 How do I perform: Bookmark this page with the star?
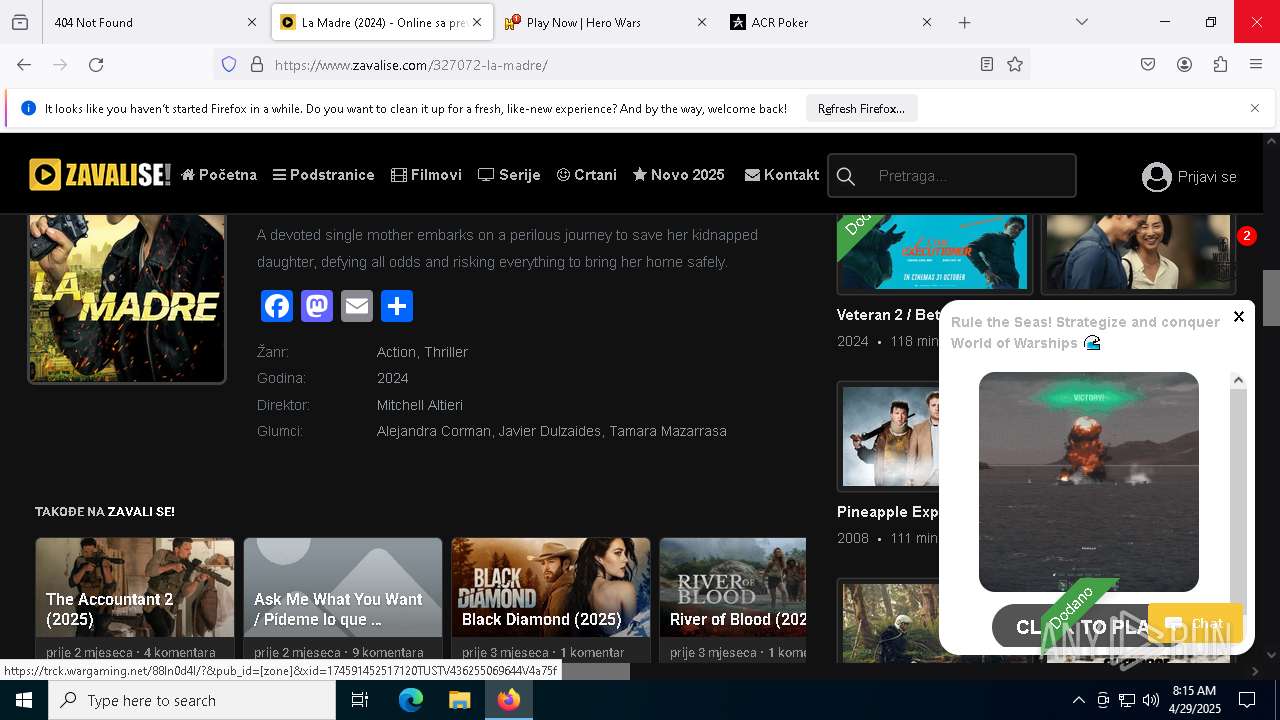pos(1015,64)
